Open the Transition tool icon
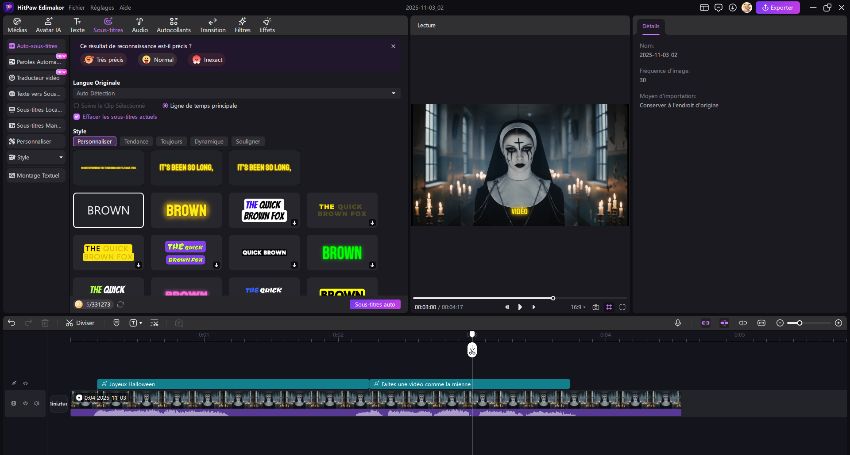Image resolution: width=850 pixels, height=455 pixels. coord(212,19)
